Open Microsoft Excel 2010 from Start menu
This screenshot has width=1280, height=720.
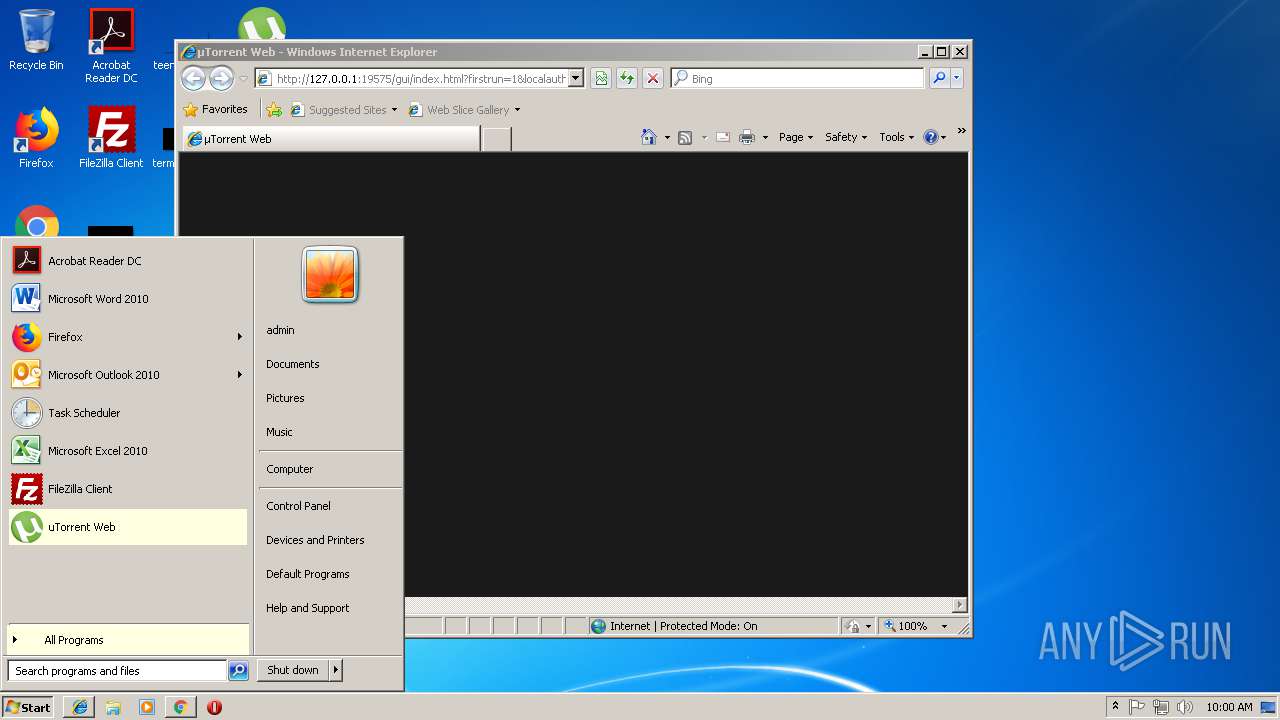pos(127,451)
